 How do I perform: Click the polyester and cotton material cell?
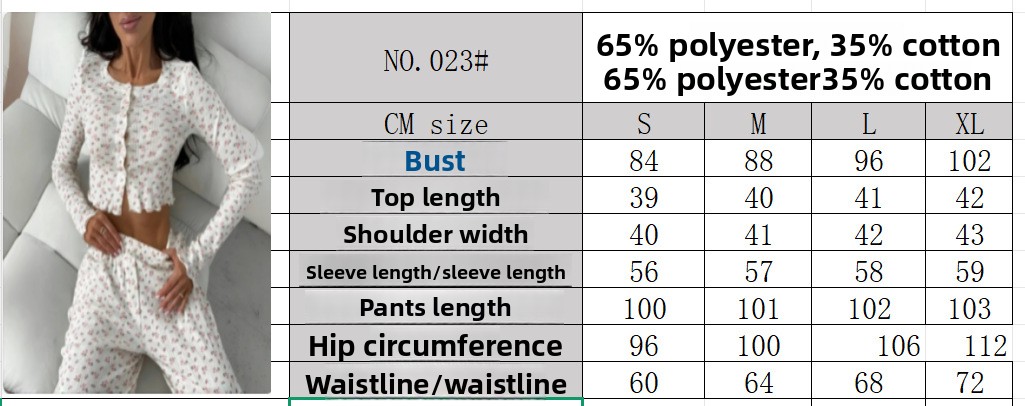click(x=797, y=62)
